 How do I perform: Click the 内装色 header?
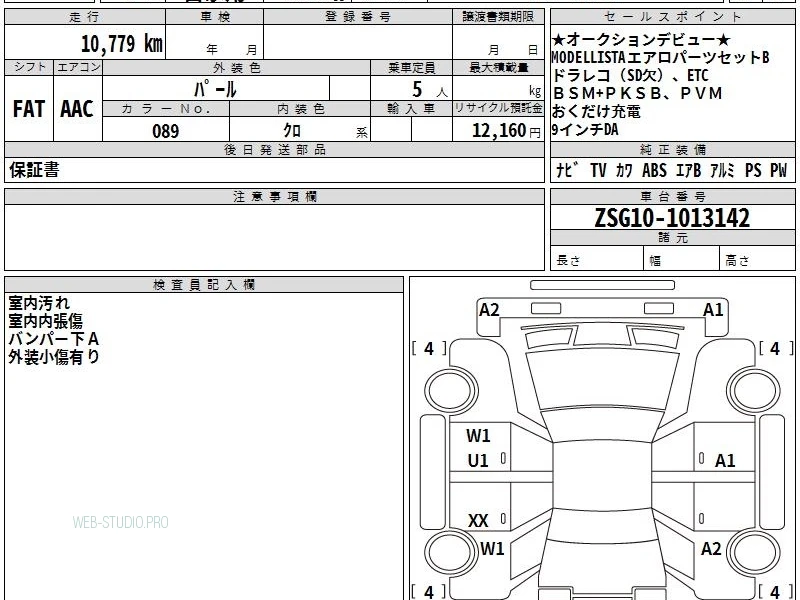coord(300,109)
